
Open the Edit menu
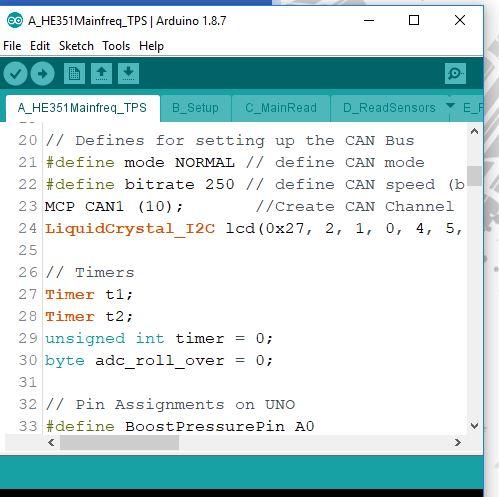[40, 46]
